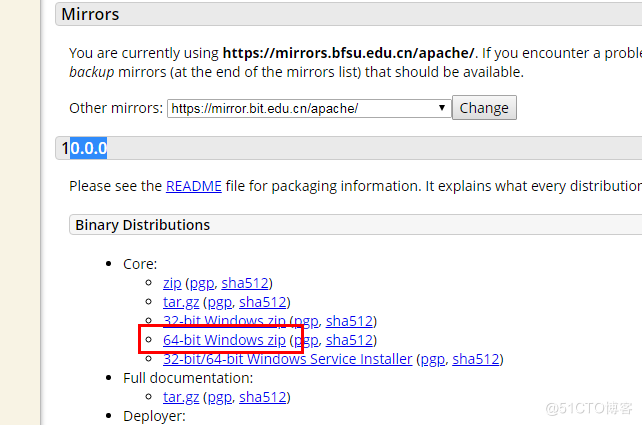
Task: Open the README file link
Action: tap(187, 186)
